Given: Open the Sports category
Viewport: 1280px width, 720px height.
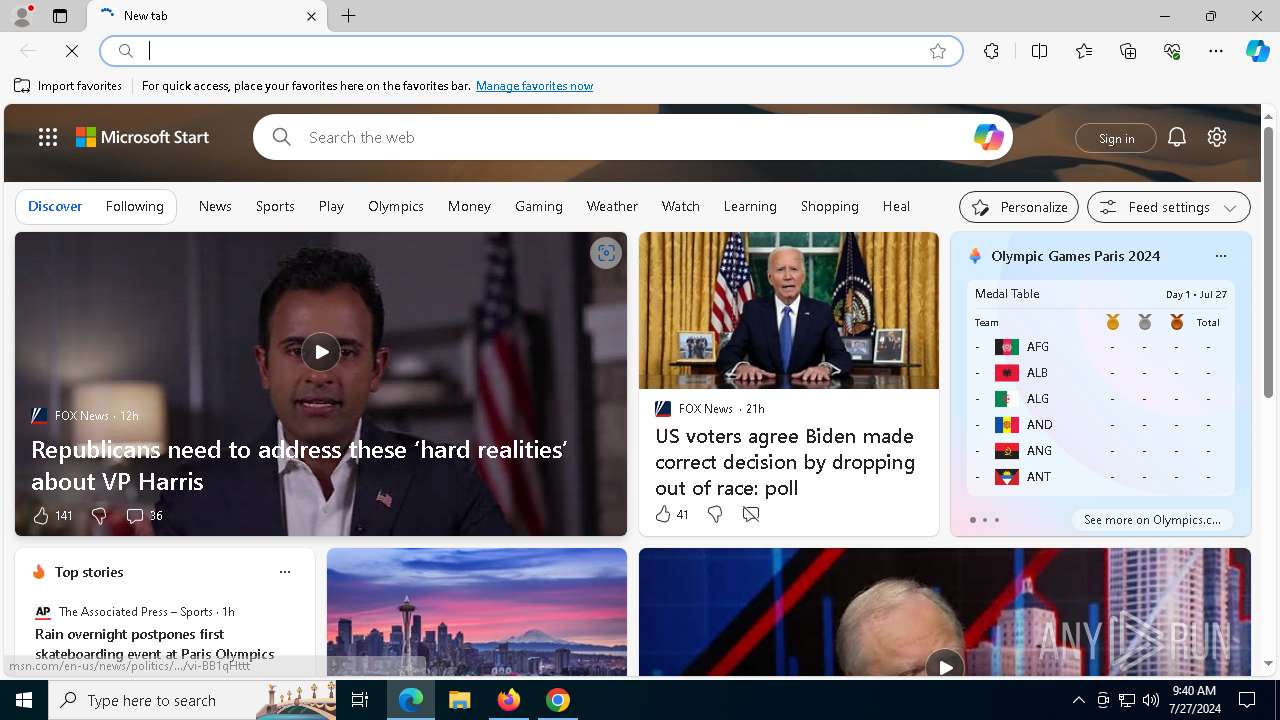Looking at the screenshot, I should point(275,206).
